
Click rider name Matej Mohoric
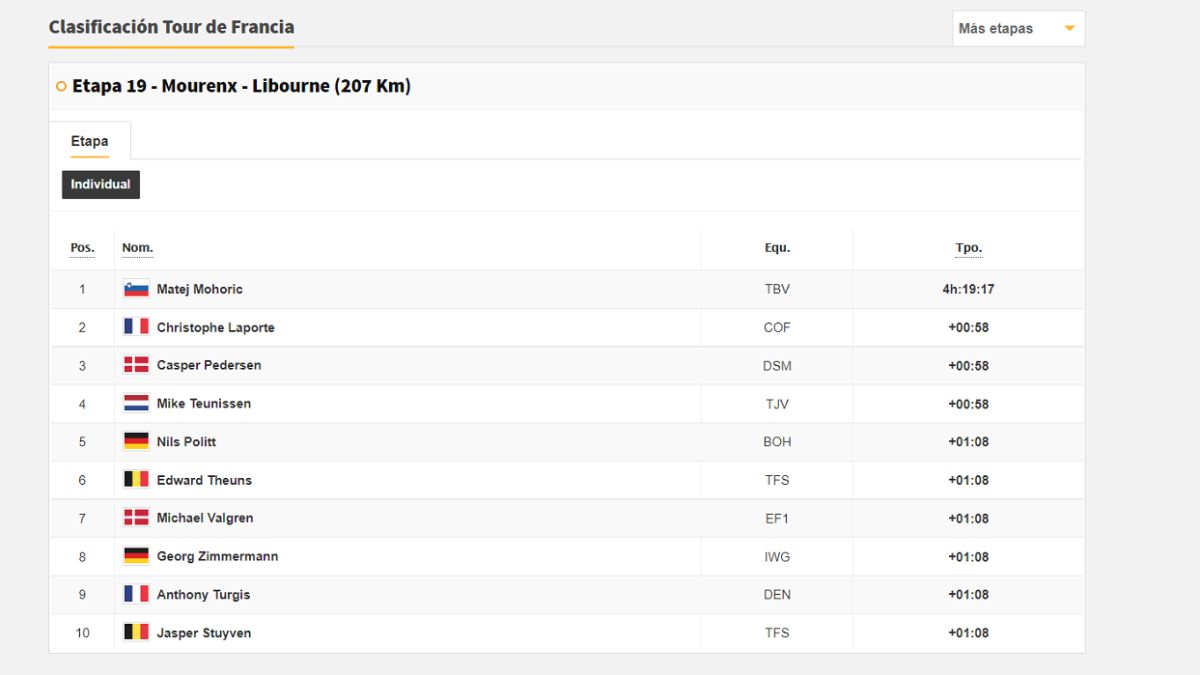click(200, 290)
